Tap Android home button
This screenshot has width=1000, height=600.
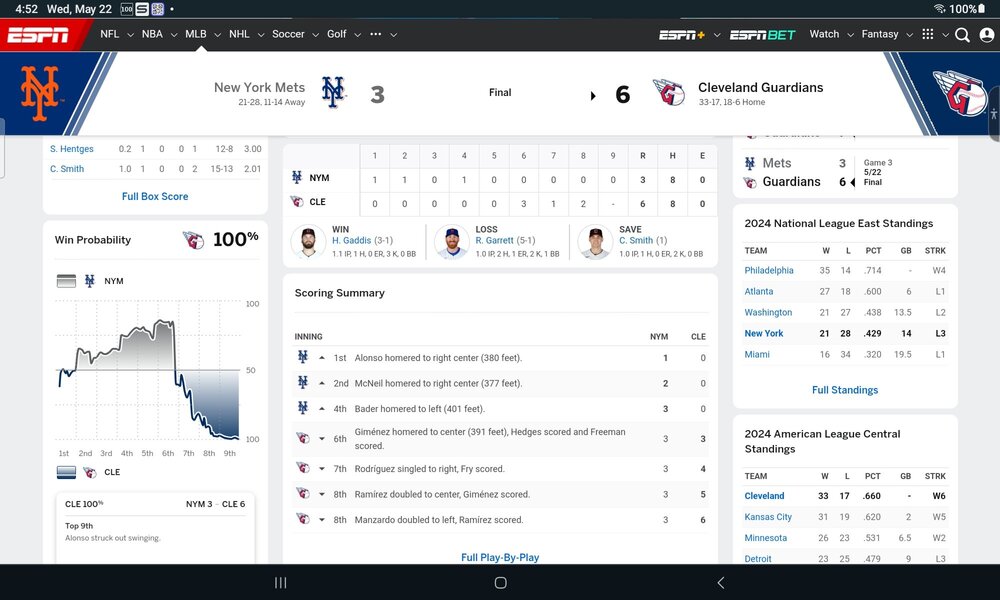(x=501, y=583)
